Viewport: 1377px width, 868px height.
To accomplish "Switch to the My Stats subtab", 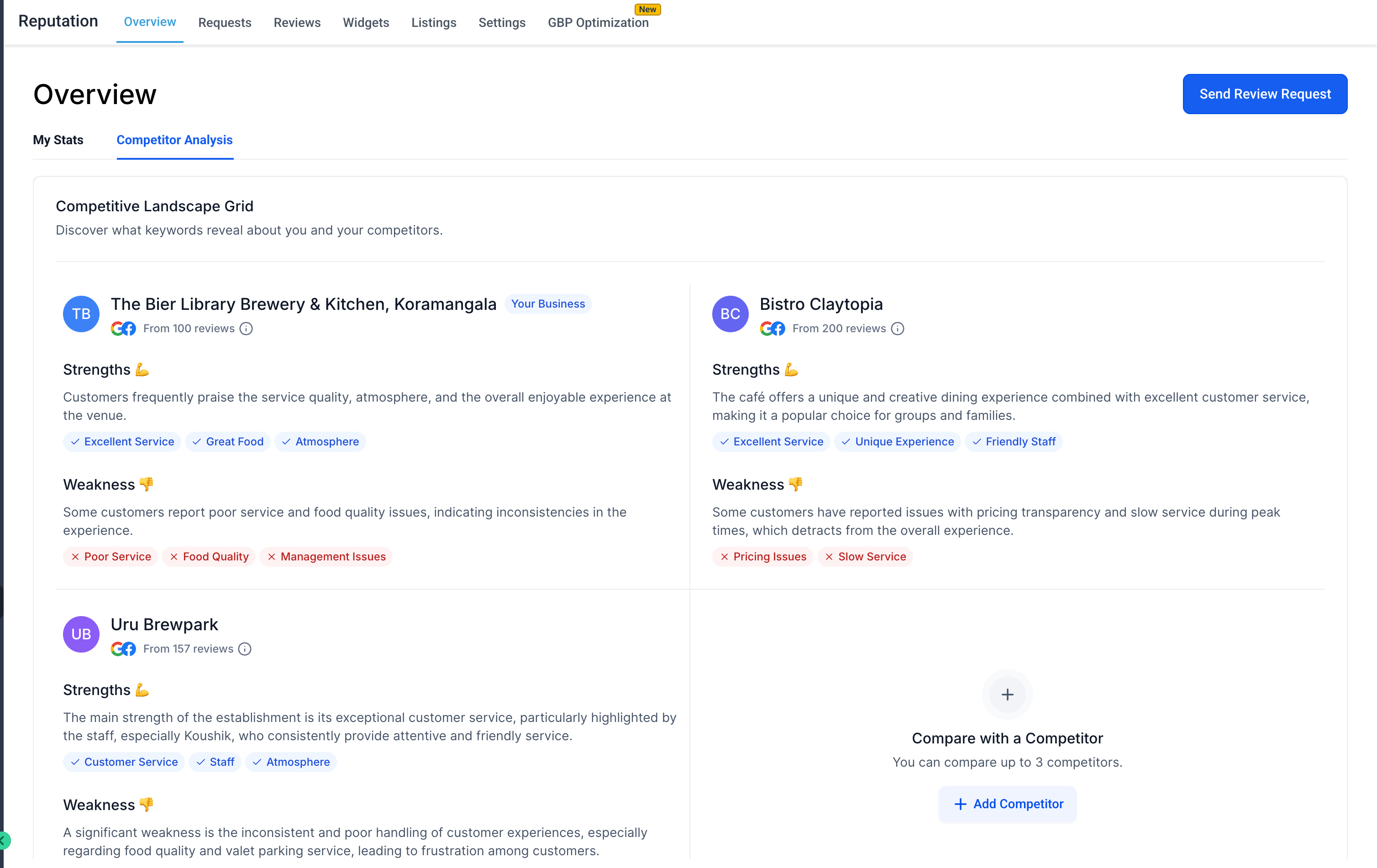I will [58, 140].
